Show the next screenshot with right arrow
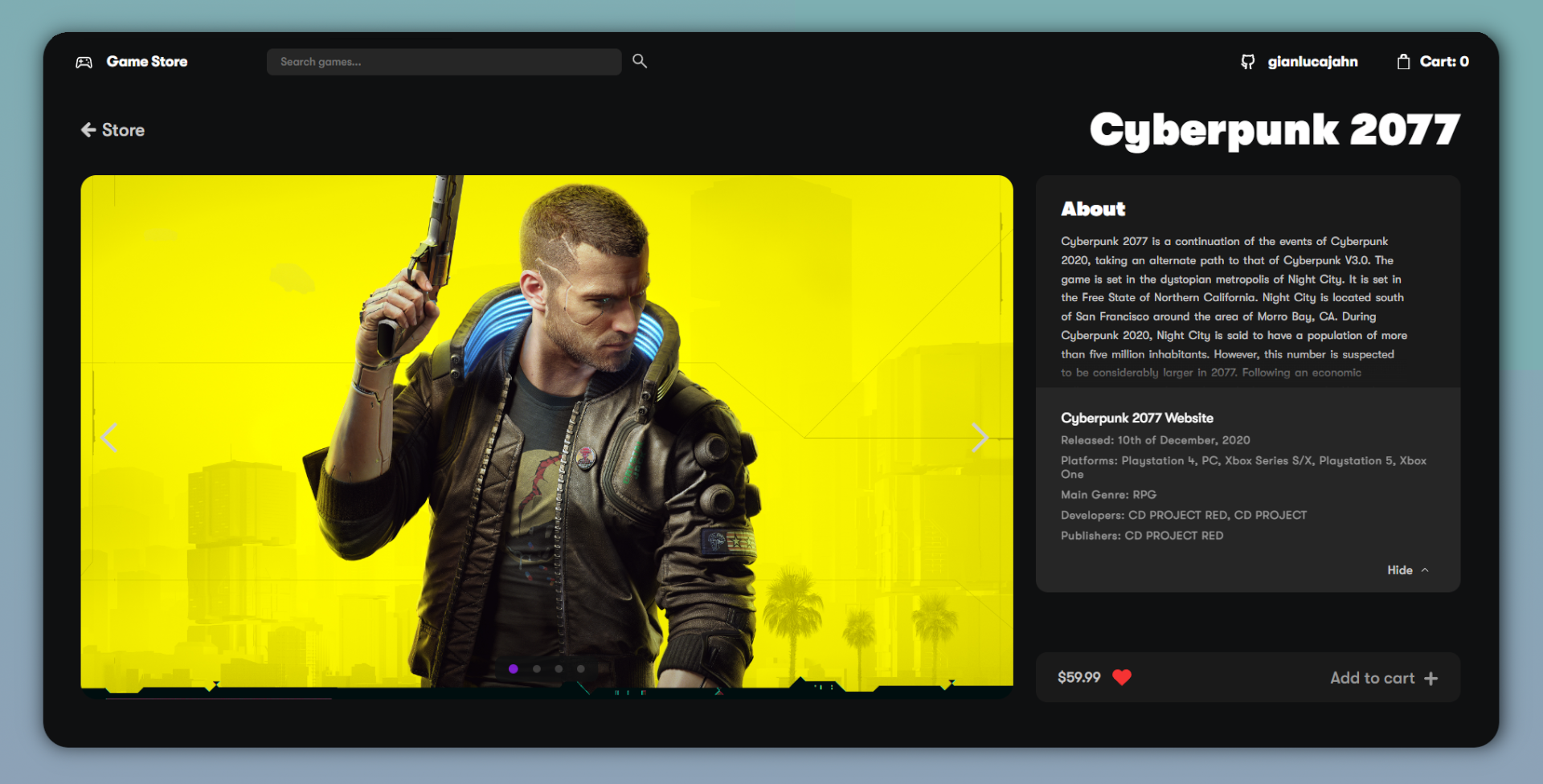The height and width of the screenshot is (784, 1543). [979, 438]
